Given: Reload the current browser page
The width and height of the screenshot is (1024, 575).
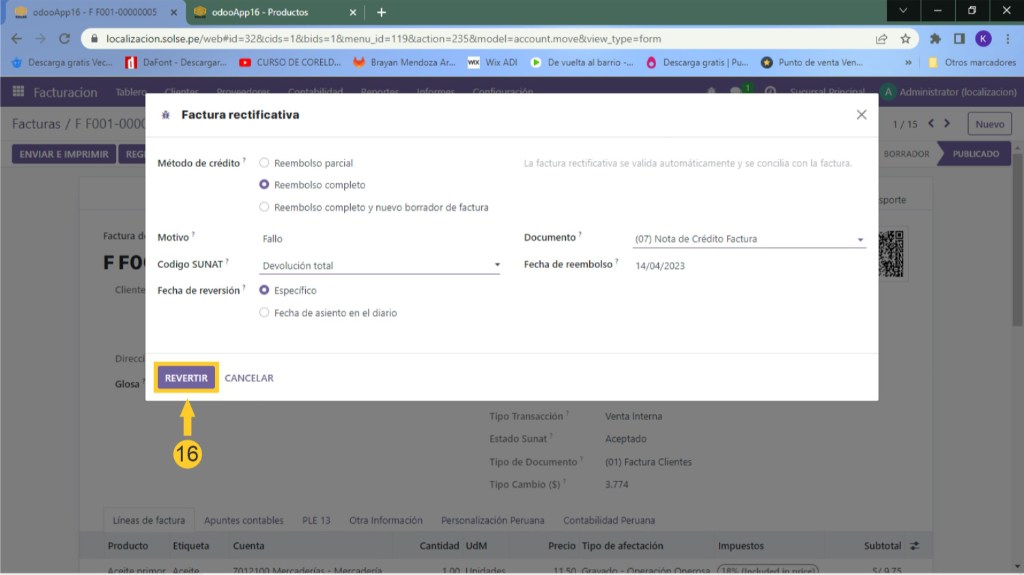Looking at the screenshot, I should click(x=65, y=38).
